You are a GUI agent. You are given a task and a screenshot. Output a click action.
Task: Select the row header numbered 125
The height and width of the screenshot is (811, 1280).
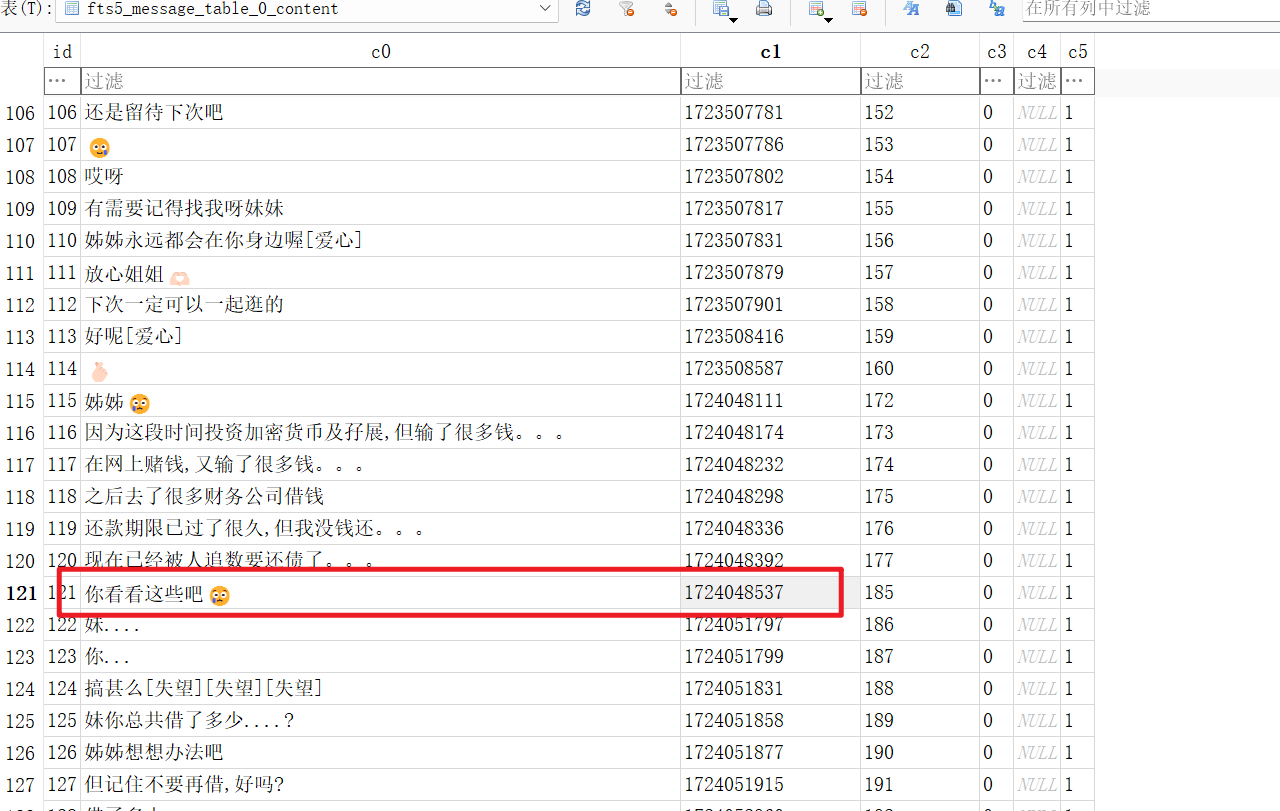tap(21, 721)
